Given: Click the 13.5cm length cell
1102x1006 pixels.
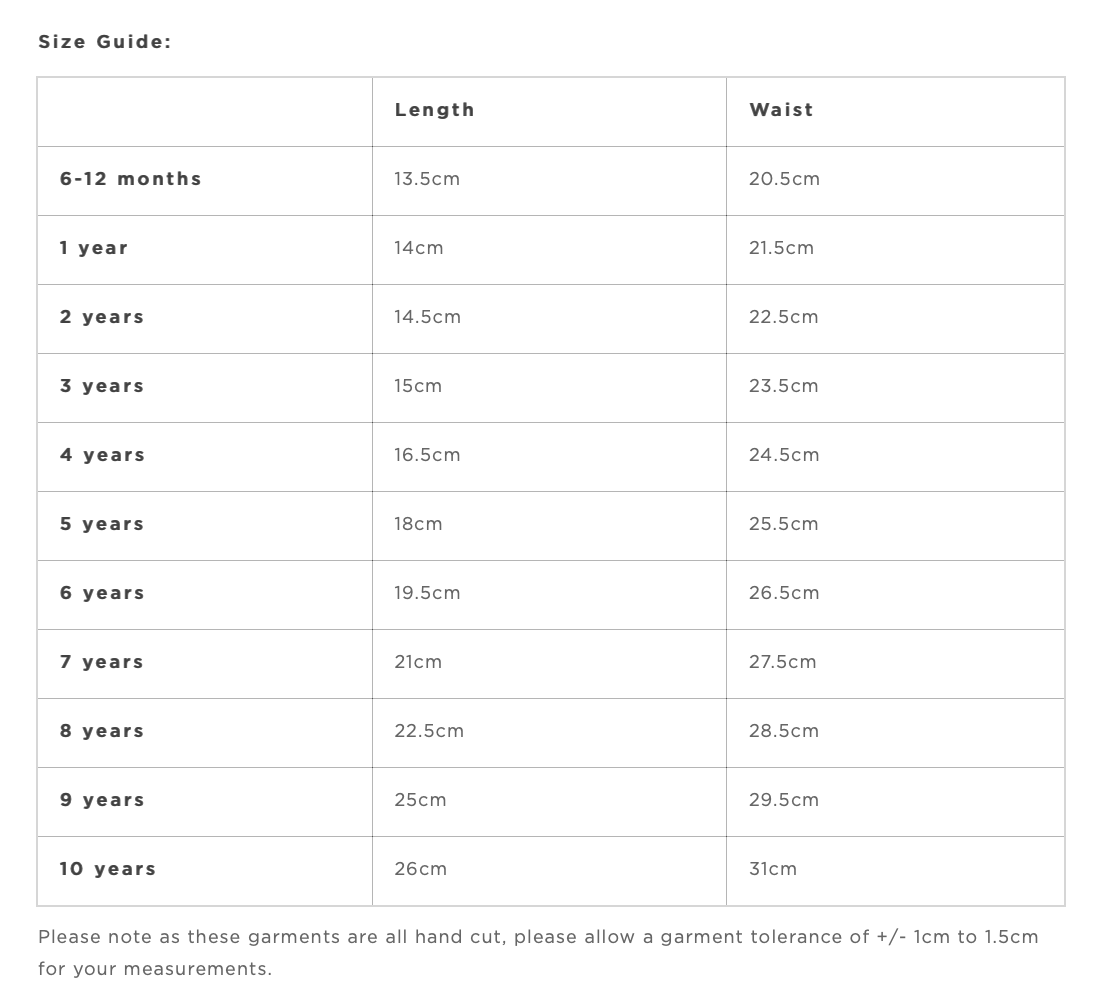Looking at the screenshot, I should point(427,179).
